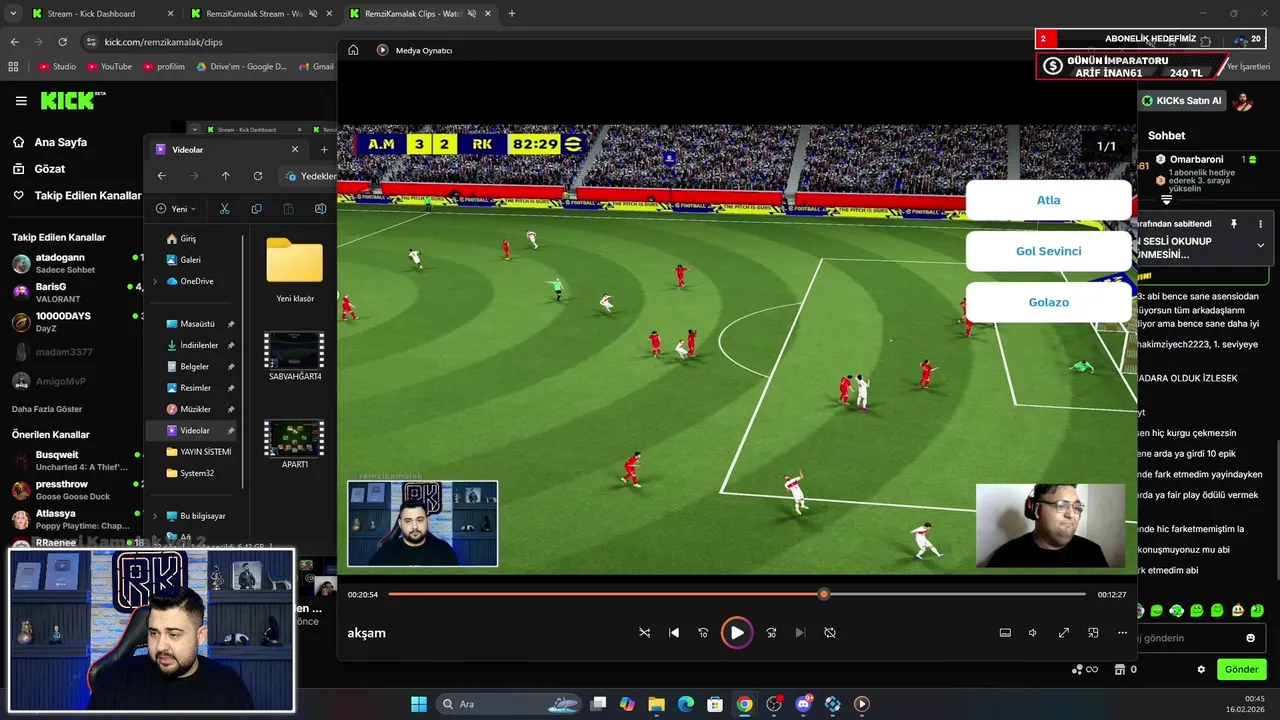Expand OneDrive tree node
Screen dimensions: 1280x720
(155, 281)
